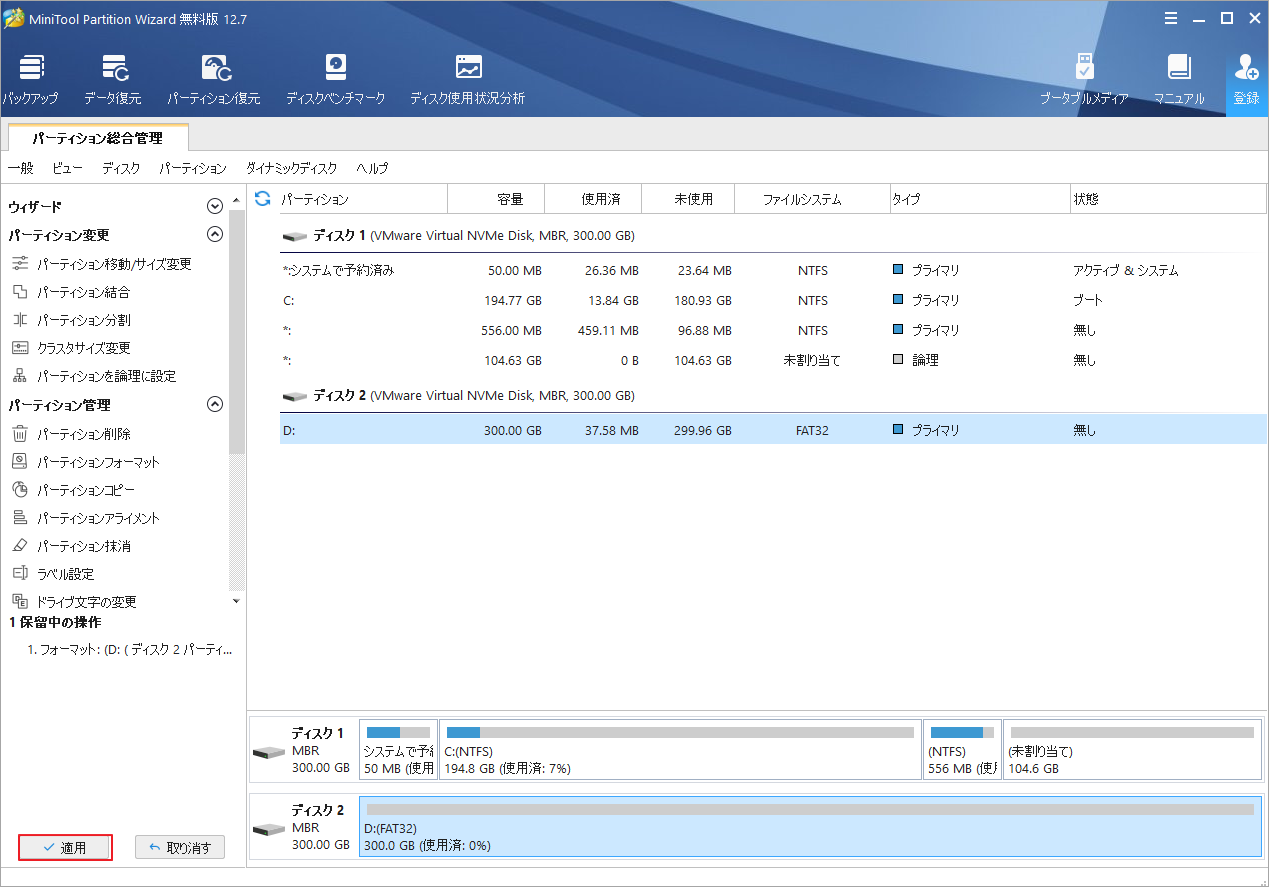
Task: Click ディスク 2 MBR label in disk map
Action: pyautogui.click(x=303, y=827)
